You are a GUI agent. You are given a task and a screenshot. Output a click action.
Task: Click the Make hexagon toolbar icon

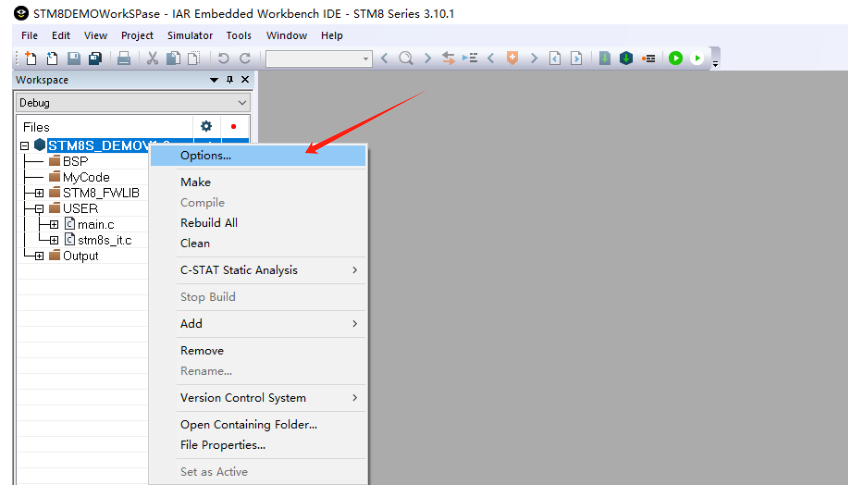[626, 58]
